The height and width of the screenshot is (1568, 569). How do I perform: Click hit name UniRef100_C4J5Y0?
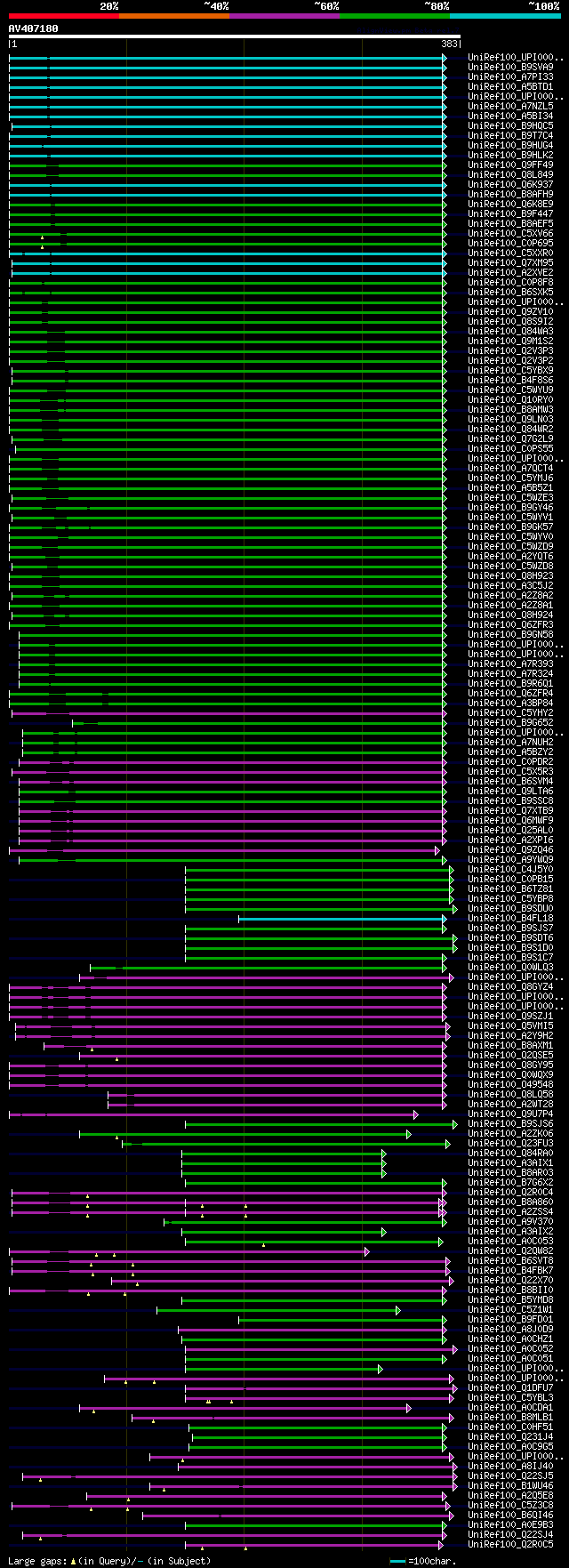pos(510,869)
